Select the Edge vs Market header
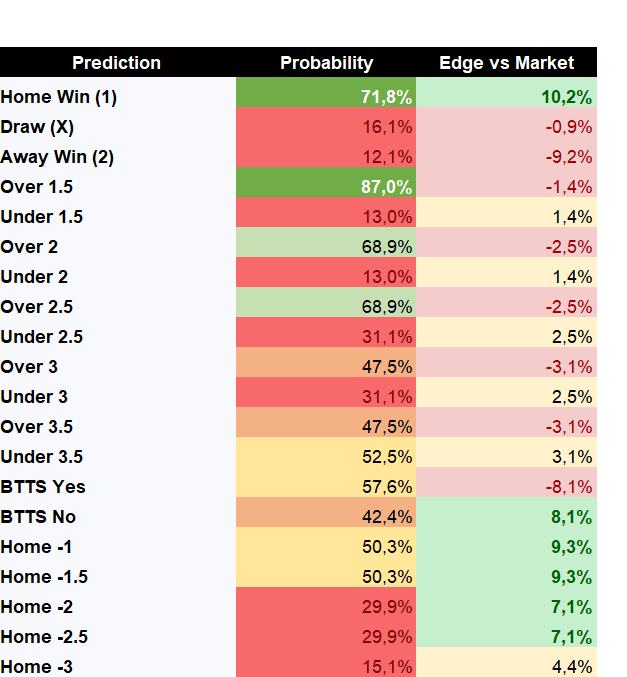Screen dimensions: 627x677 click(506, 62)
